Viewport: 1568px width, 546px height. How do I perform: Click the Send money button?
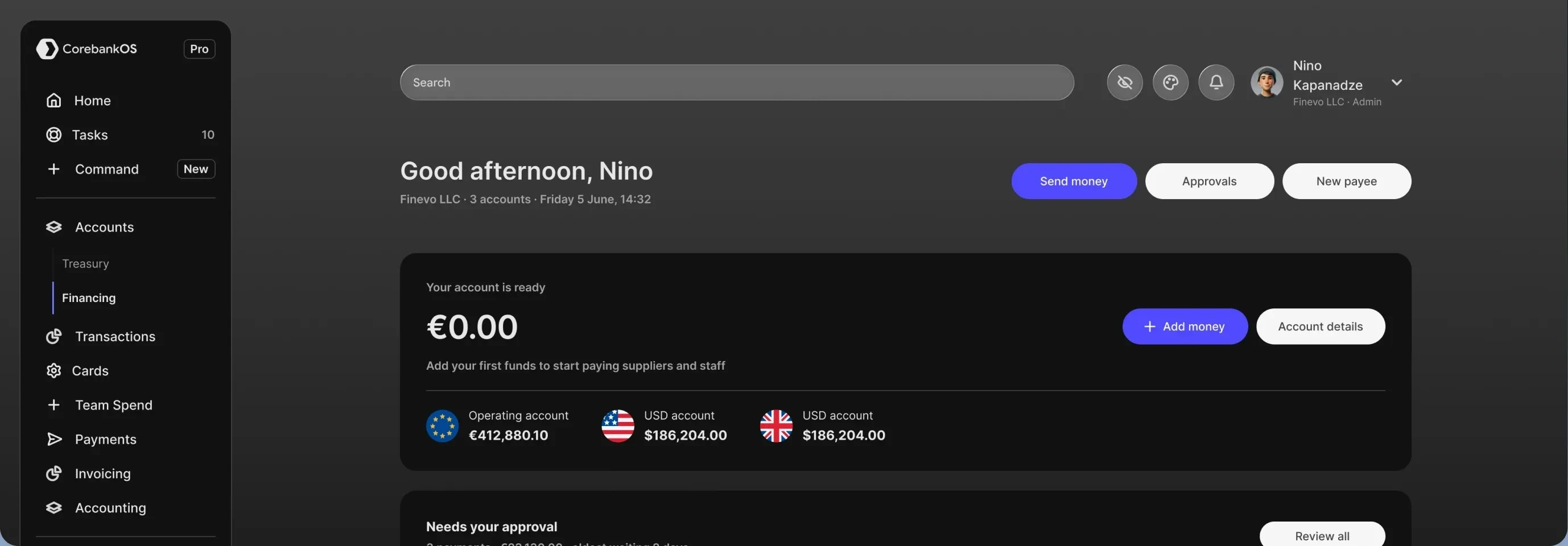1073,181
